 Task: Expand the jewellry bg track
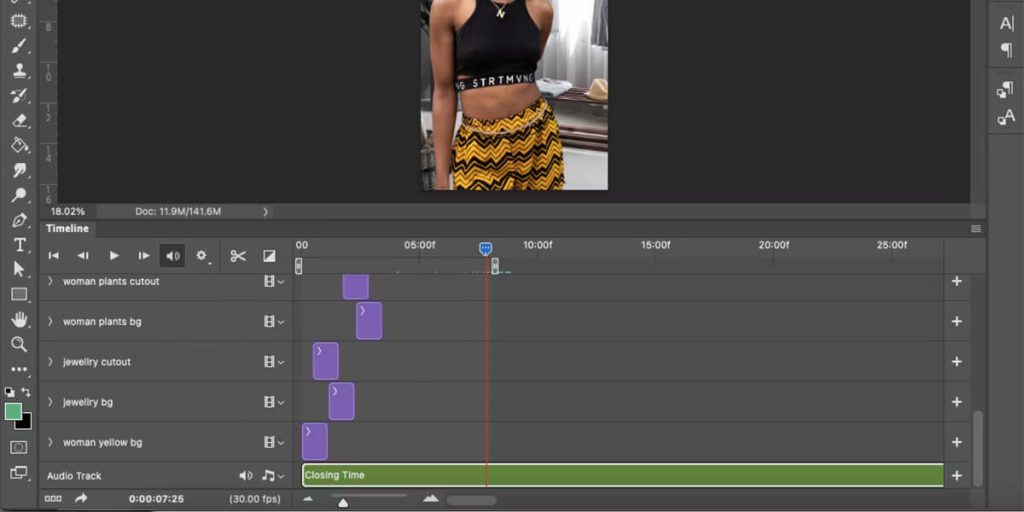50,402
